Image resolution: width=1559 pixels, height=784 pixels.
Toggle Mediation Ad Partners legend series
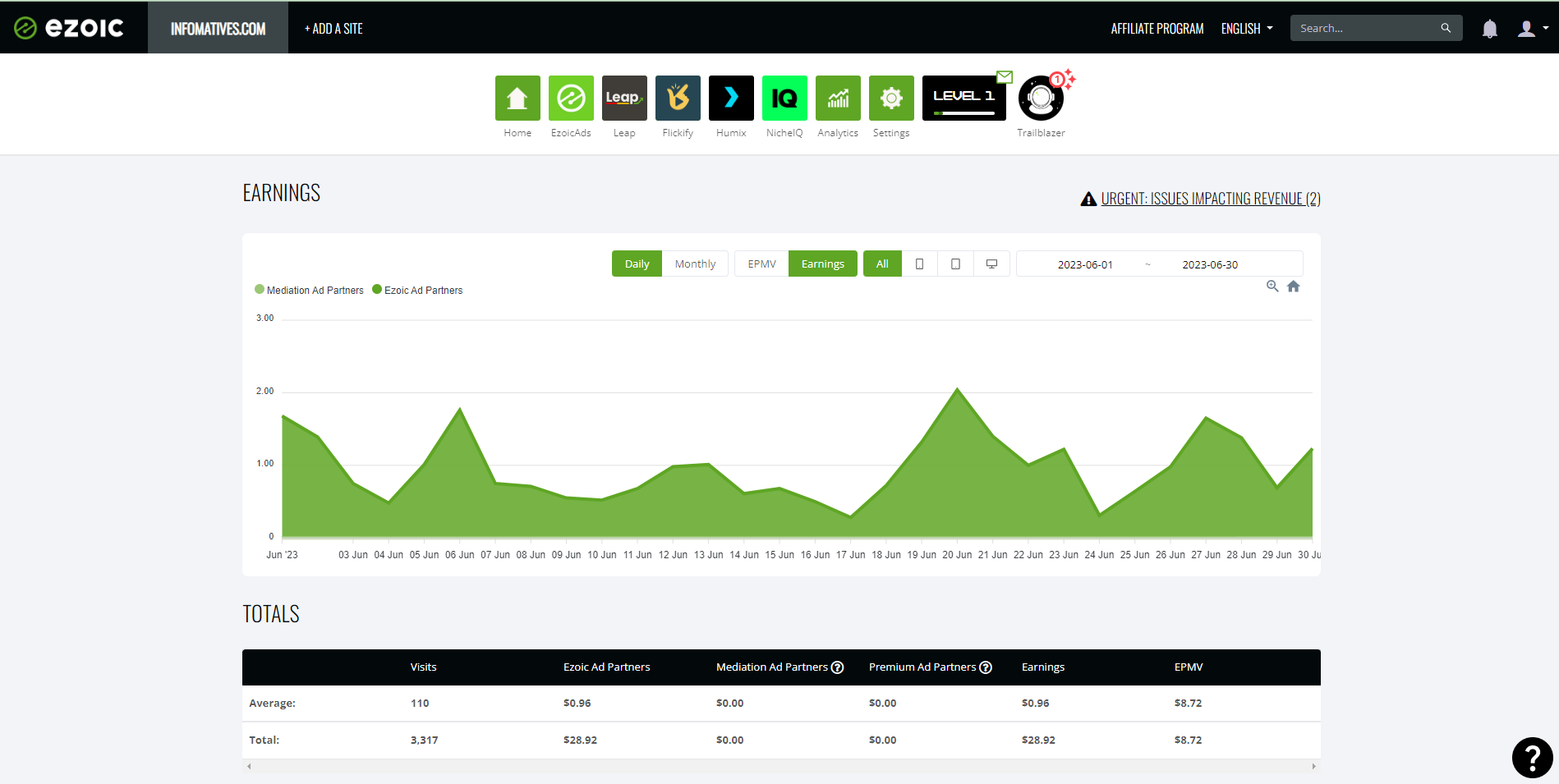click(309, 290)
